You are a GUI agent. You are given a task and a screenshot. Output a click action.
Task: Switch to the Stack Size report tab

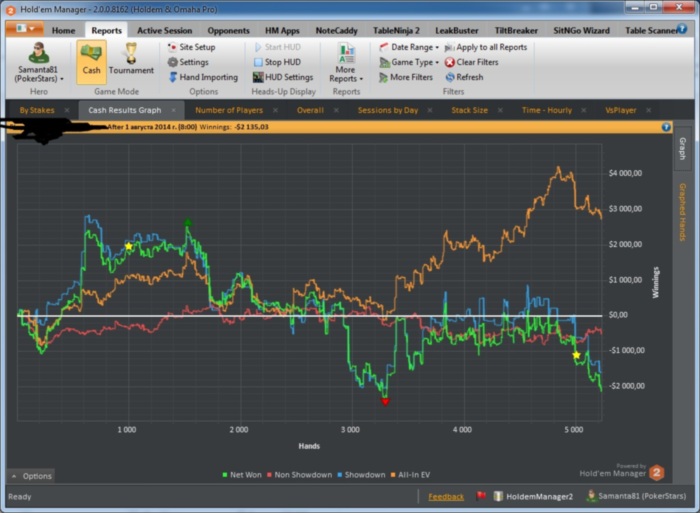click(x=469, y=110)
